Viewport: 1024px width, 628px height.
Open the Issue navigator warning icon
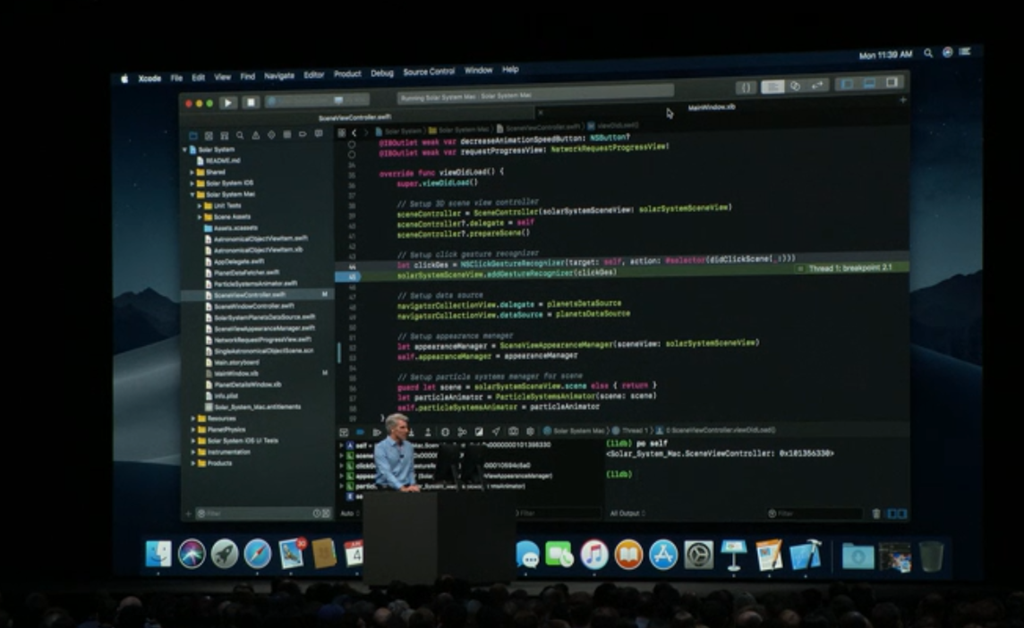(256, 135)
